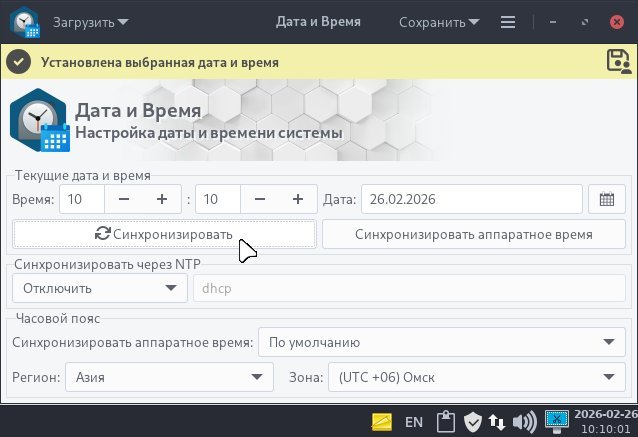Click the Date and Time app icon in title bar
Image resolution: width=638 pixels, height=437 pixels.
tap(25, 22)
